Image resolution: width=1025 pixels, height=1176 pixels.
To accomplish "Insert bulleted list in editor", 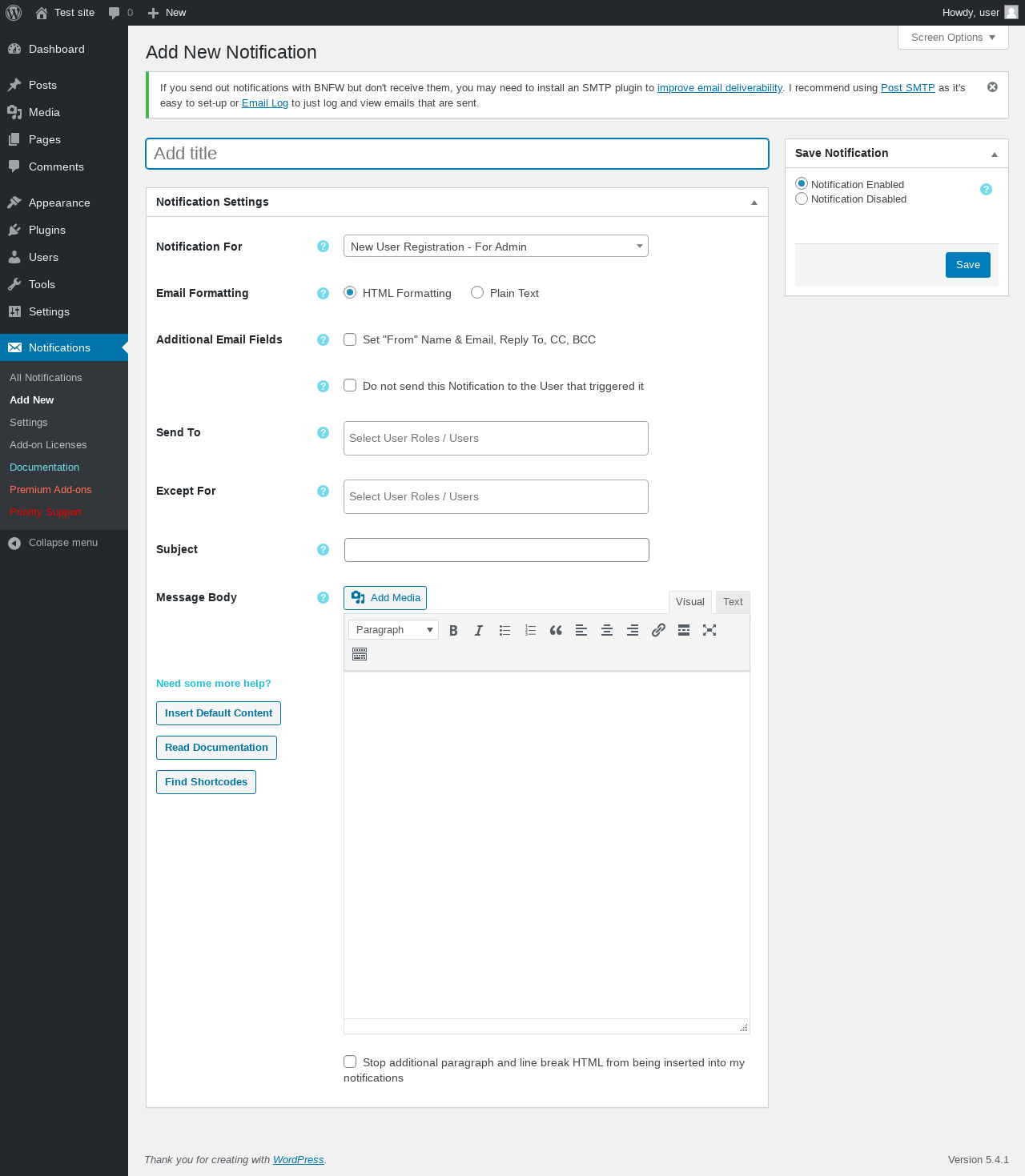I will pos(504,630).
